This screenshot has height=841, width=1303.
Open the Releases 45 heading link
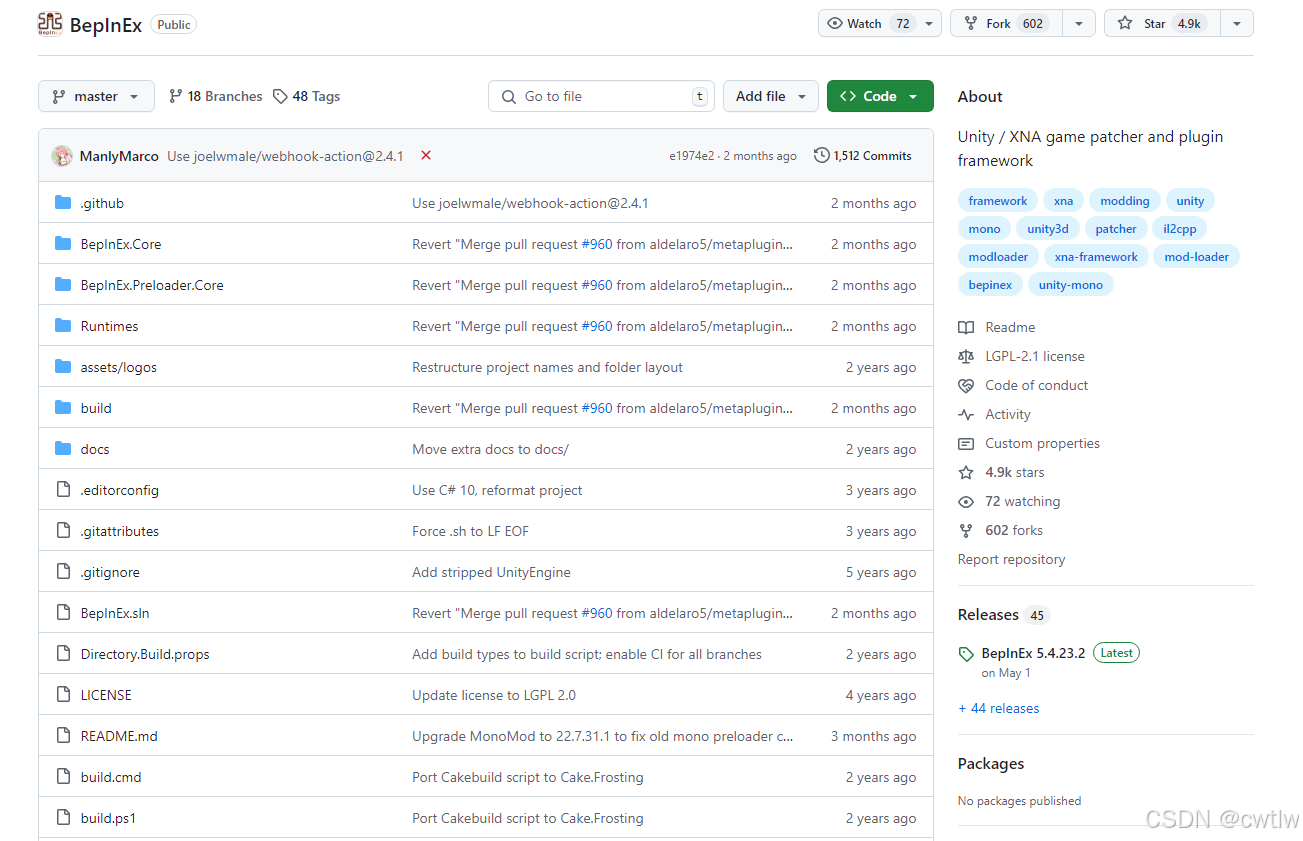pos(1003,615)
